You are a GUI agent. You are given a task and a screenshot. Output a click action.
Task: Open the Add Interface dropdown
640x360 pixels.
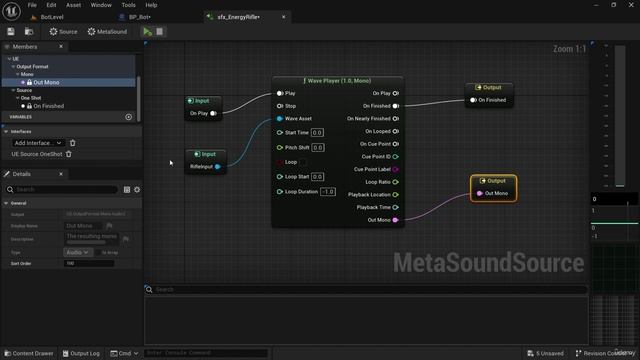pos(38,143)
